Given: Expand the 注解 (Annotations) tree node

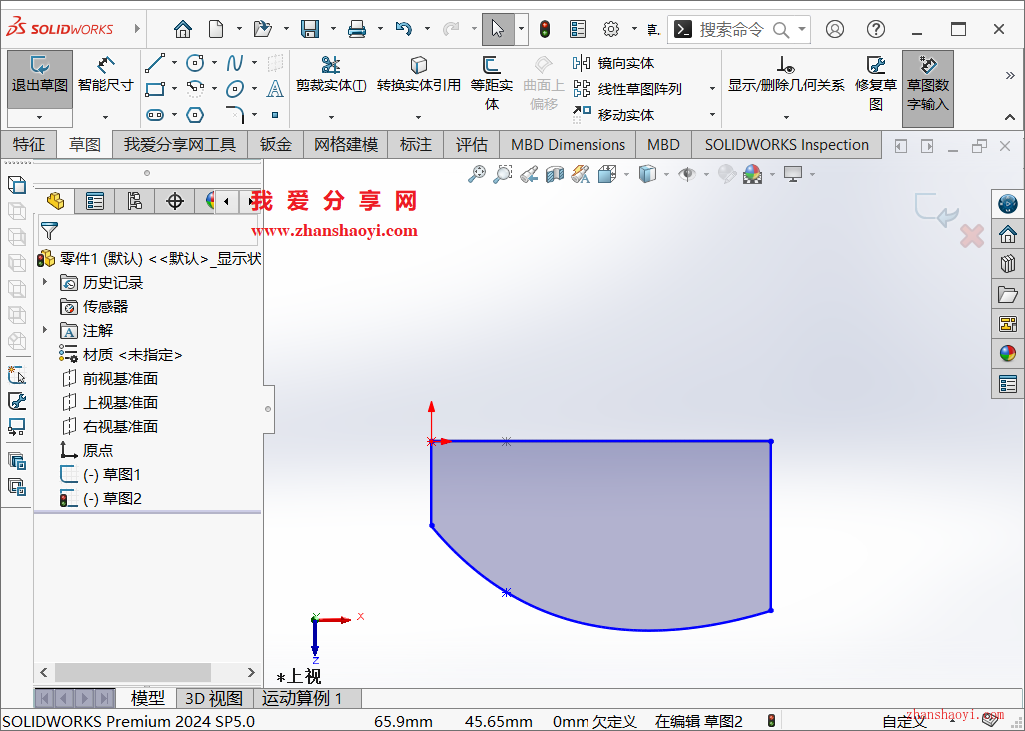Looking at the screenshot, I should [45, 330].
